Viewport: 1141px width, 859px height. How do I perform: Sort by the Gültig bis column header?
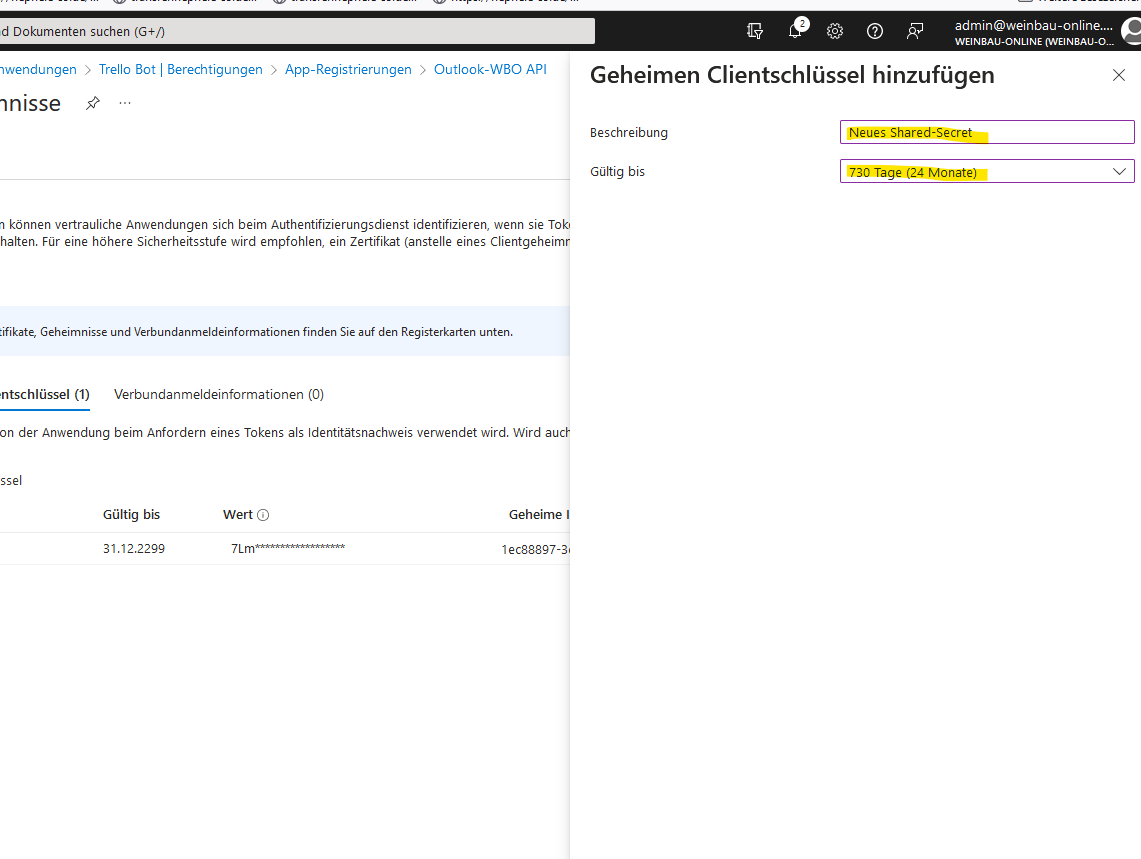131,515
